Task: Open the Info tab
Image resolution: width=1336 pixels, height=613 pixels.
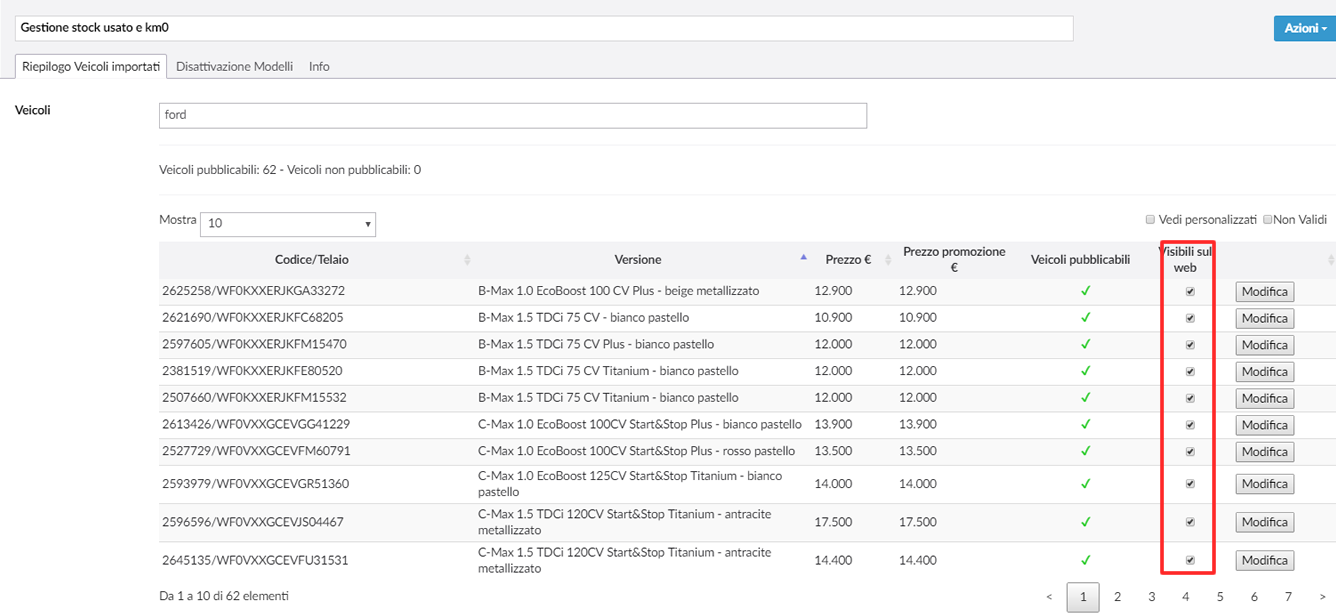Action: [319, 66]
